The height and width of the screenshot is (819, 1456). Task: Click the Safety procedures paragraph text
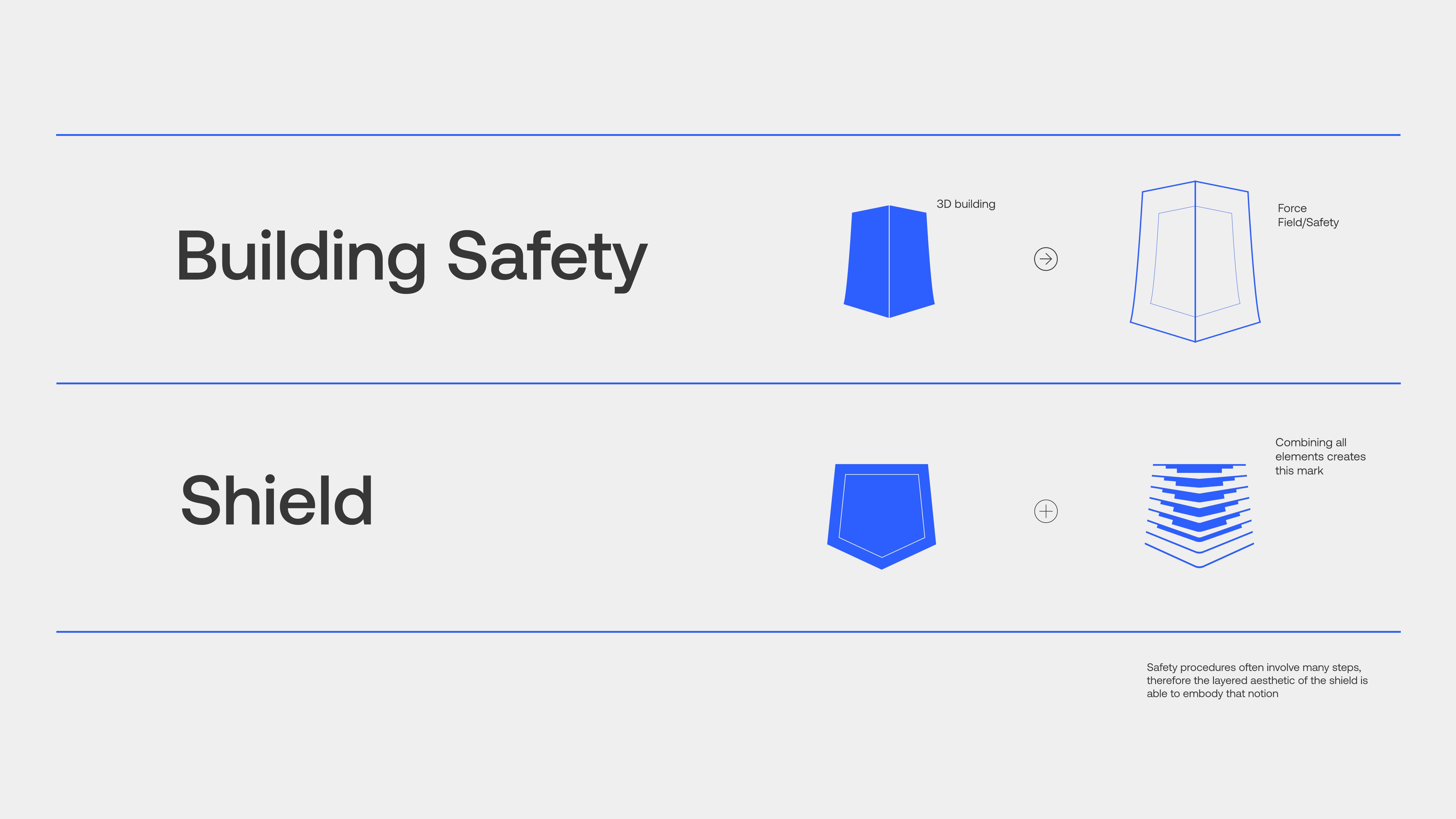coord(1257,680)
